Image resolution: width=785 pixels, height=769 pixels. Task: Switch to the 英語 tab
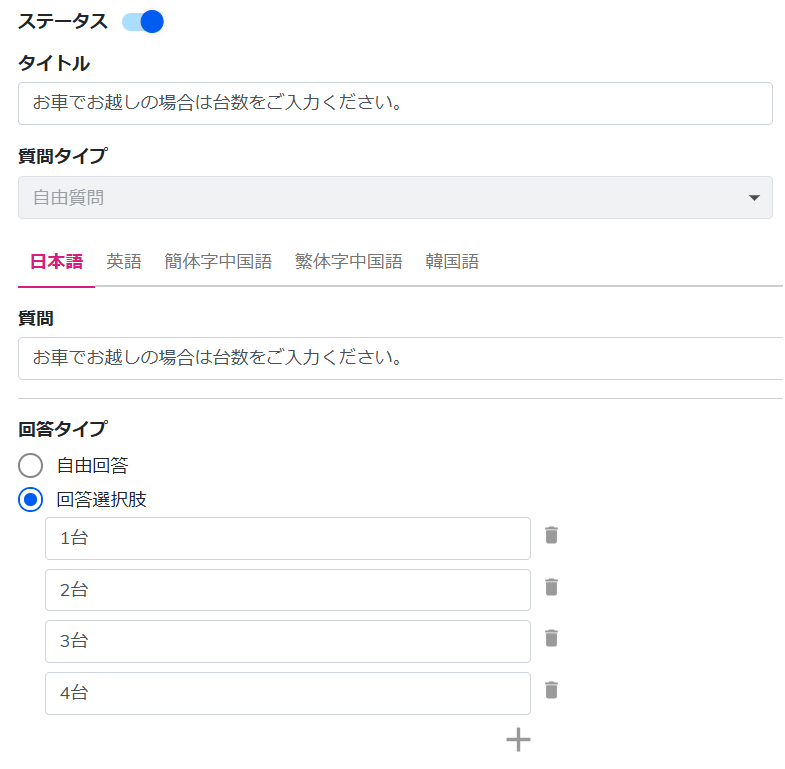pos(124,261)
